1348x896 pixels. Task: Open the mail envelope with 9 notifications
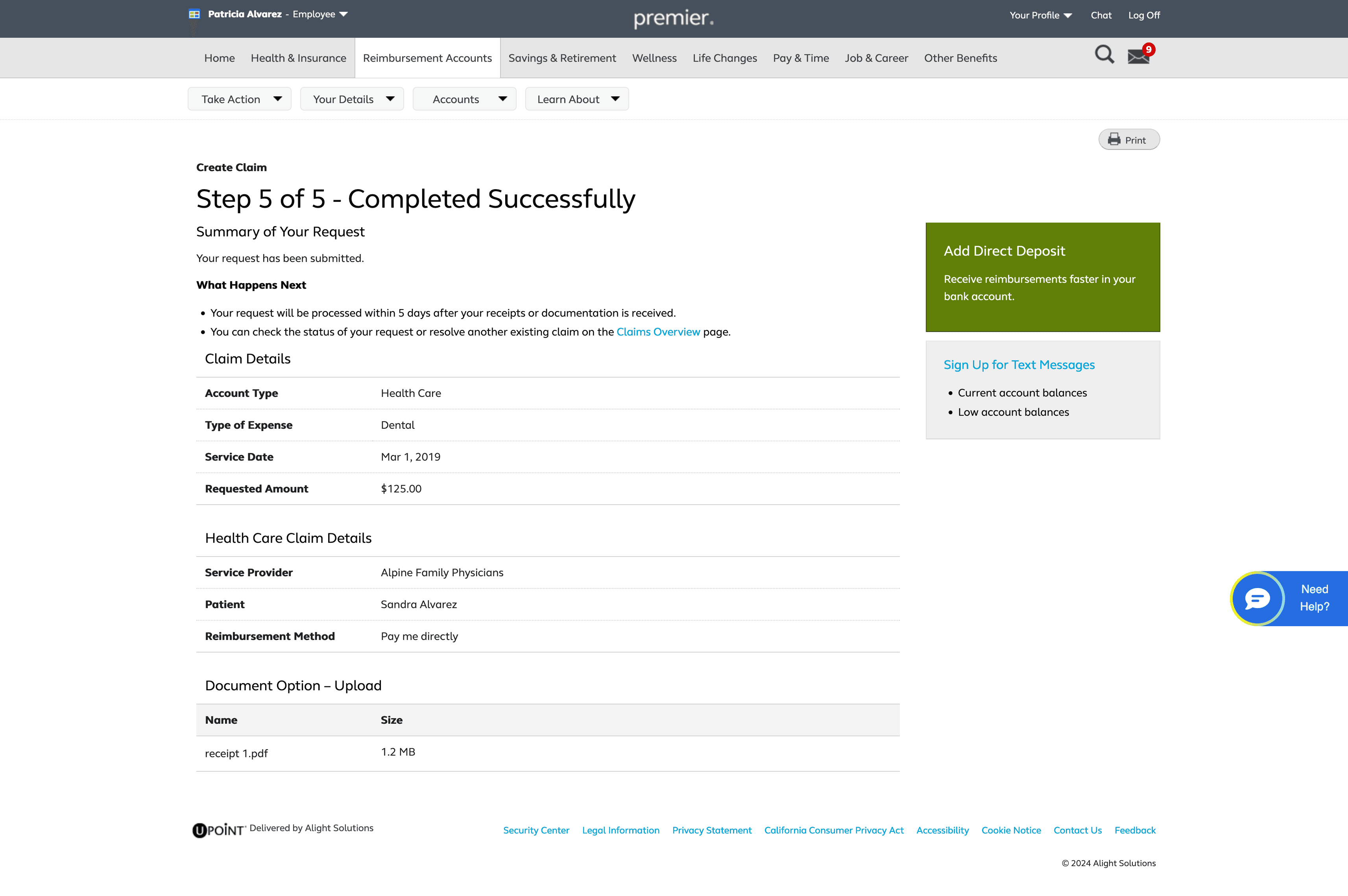tap(1138, 56)
